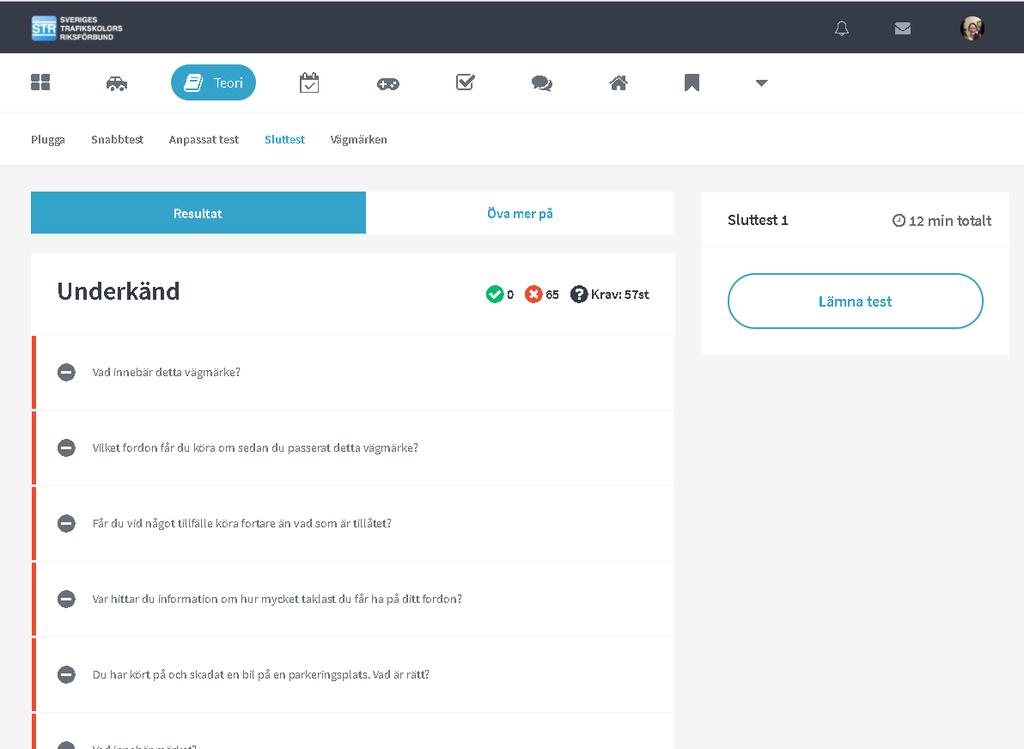This screenshot has width=1024, height=749.
Task: Select the Teori tab
Action: click(x=214, y=82)
